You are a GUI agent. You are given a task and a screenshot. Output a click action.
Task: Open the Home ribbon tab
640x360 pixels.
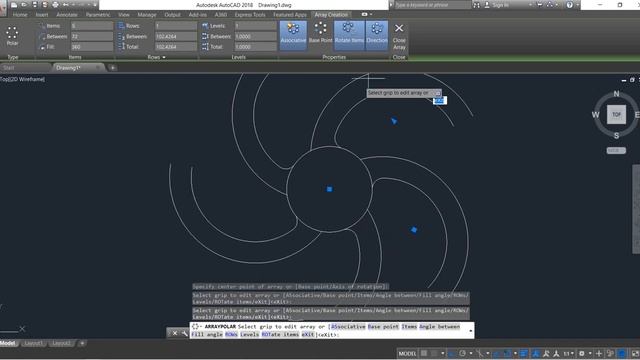coord(20,15)
